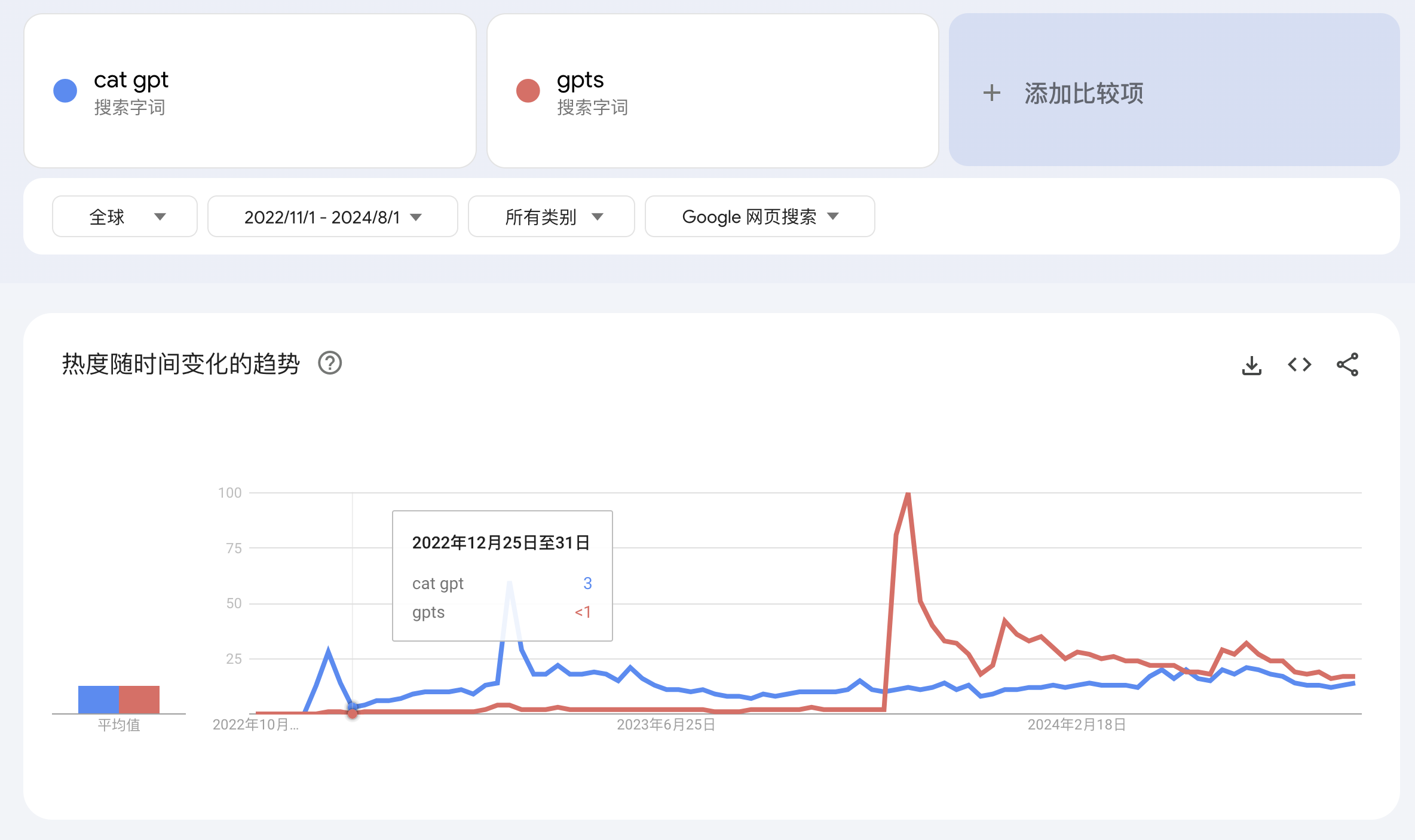Click the blue cat gpt color dot
This screenshot has height=840, width=1415.
(x=65, y=91)
